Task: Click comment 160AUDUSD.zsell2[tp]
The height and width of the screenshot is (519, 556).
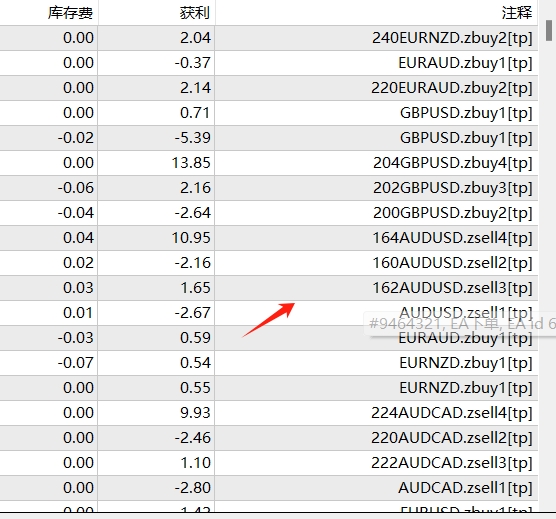Action: click(452, 263)
